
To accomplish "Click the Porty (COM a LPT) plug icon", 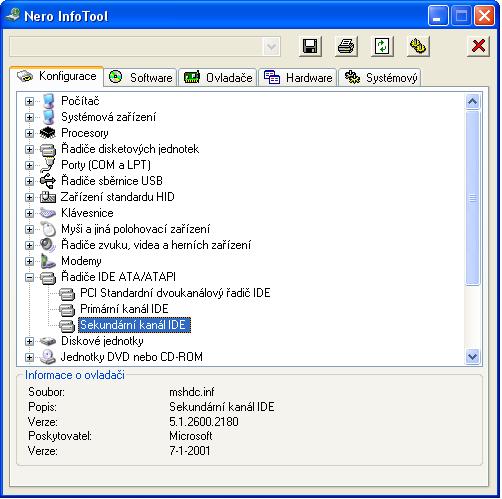I will [x=48, y=165].
